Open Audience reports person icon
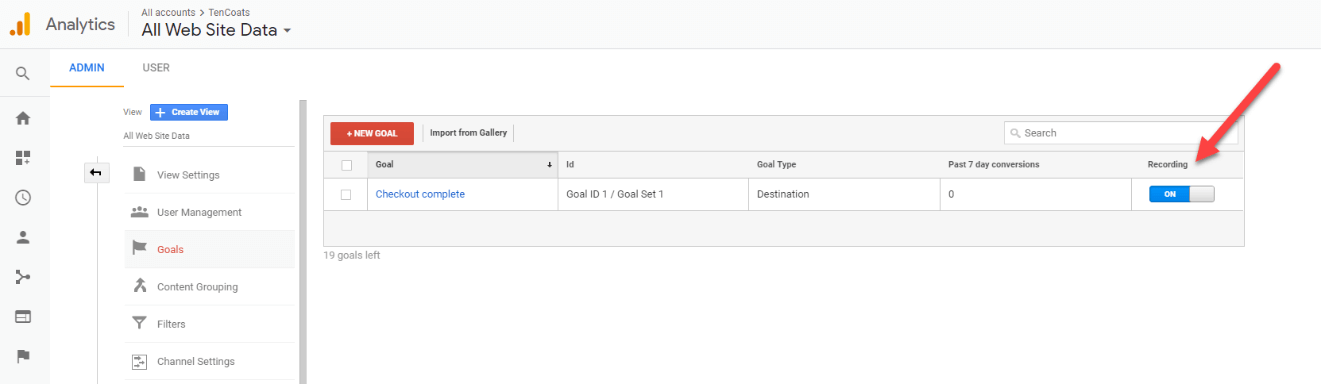Screen dimensions: 1321x384 tap(22, 237)
